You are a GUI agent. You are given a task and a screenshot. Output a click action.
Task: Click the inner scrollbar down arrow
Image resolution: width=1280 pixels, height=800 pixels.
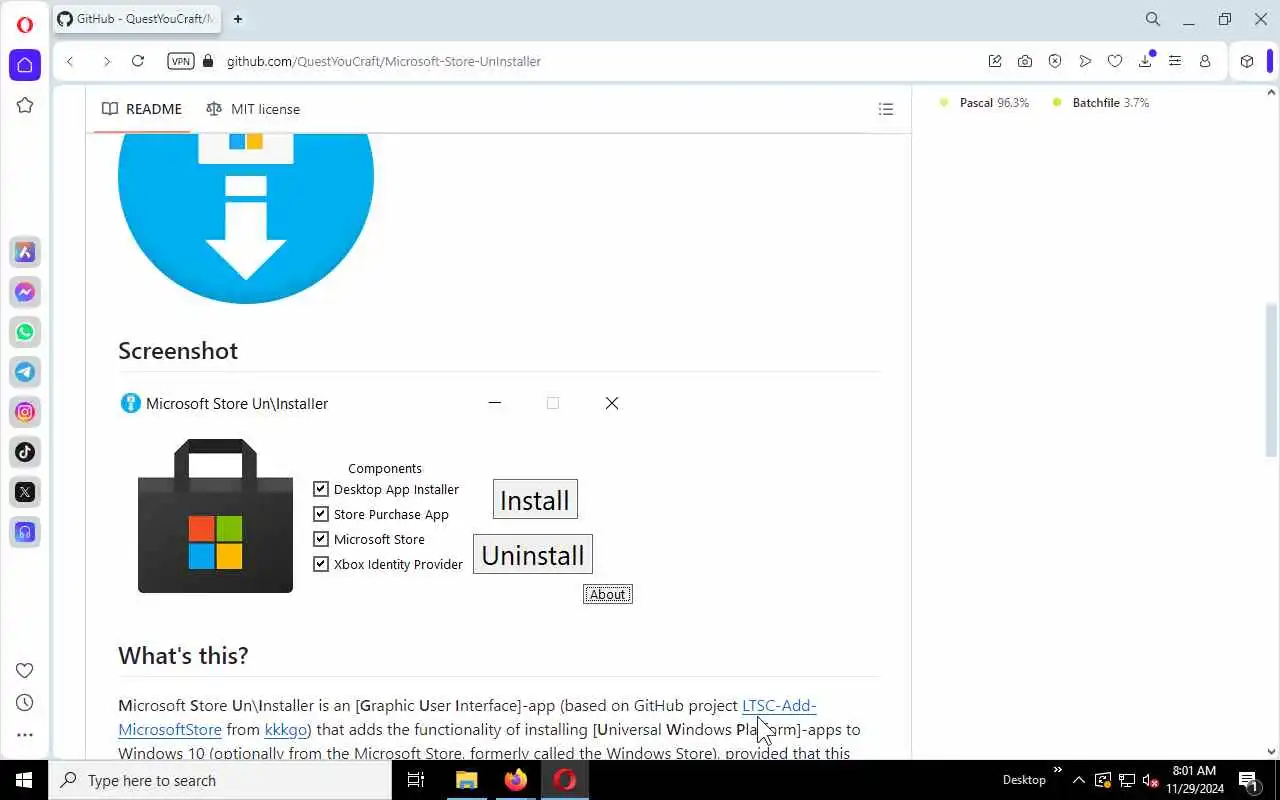pos(1272,751)
